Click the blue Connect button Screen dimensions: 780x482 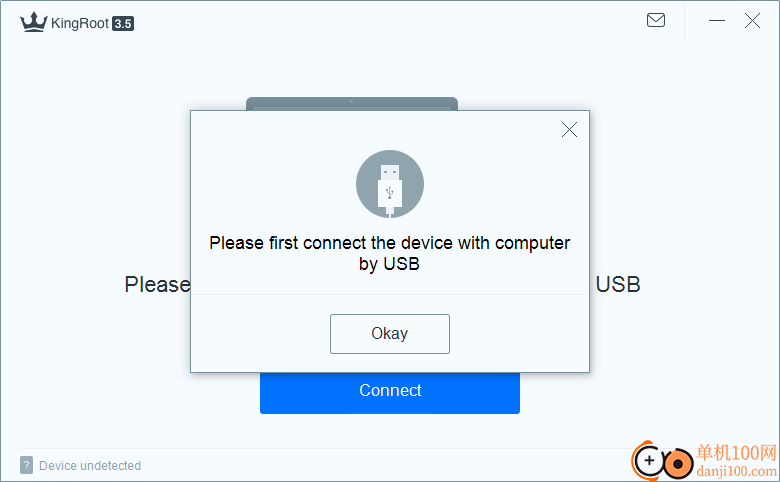[390, 393]
